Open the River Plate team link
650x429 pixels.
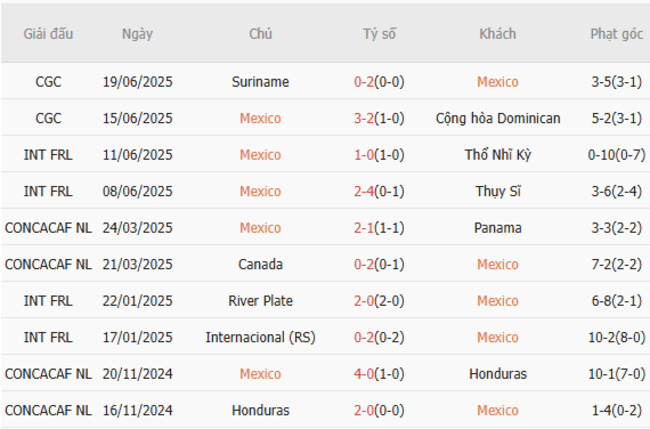coord(260,301)
